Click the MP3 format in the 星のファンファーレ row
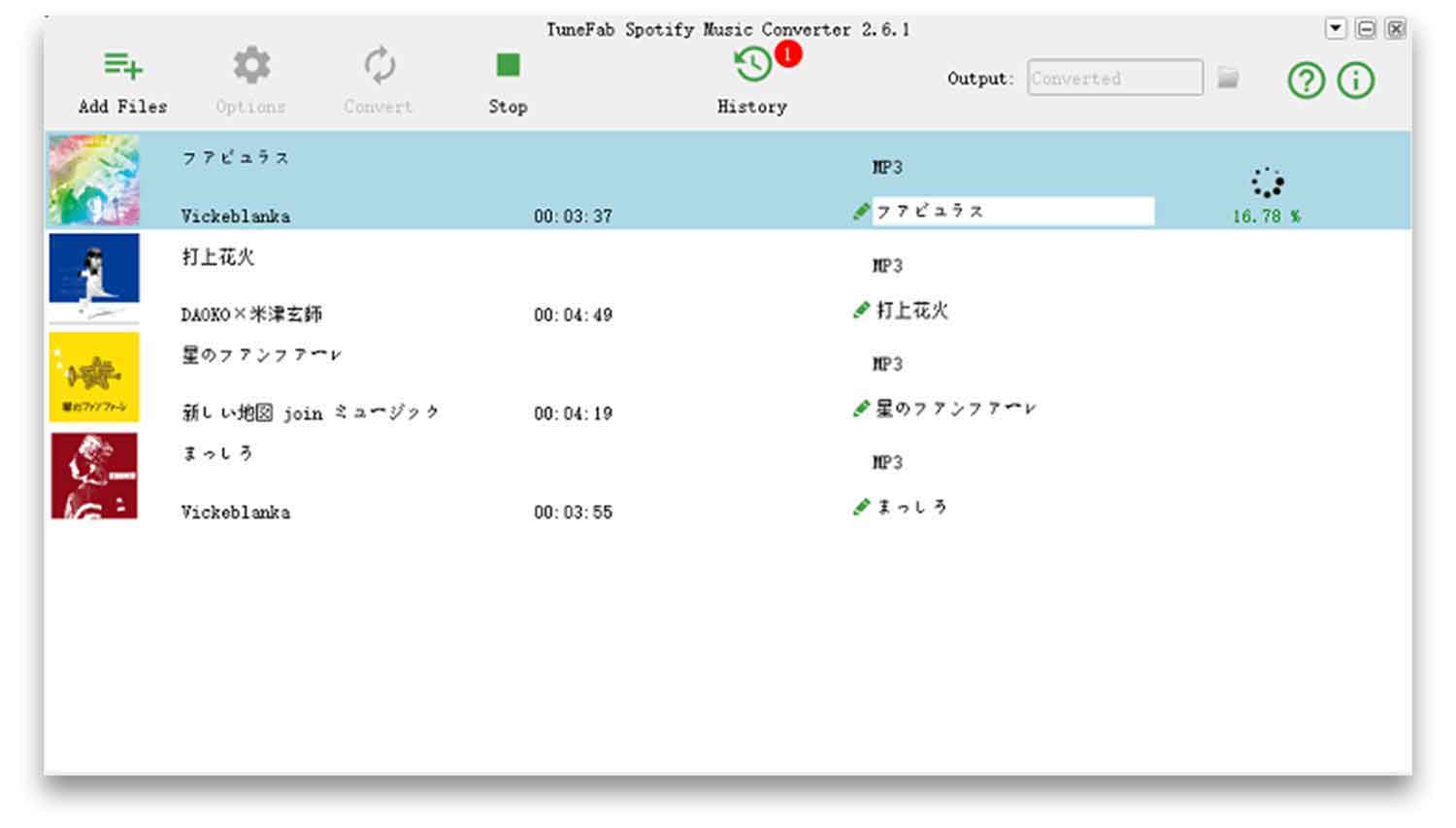This screenshot has width=1456, height=828. pyautogui.click(x=887, y=364)
